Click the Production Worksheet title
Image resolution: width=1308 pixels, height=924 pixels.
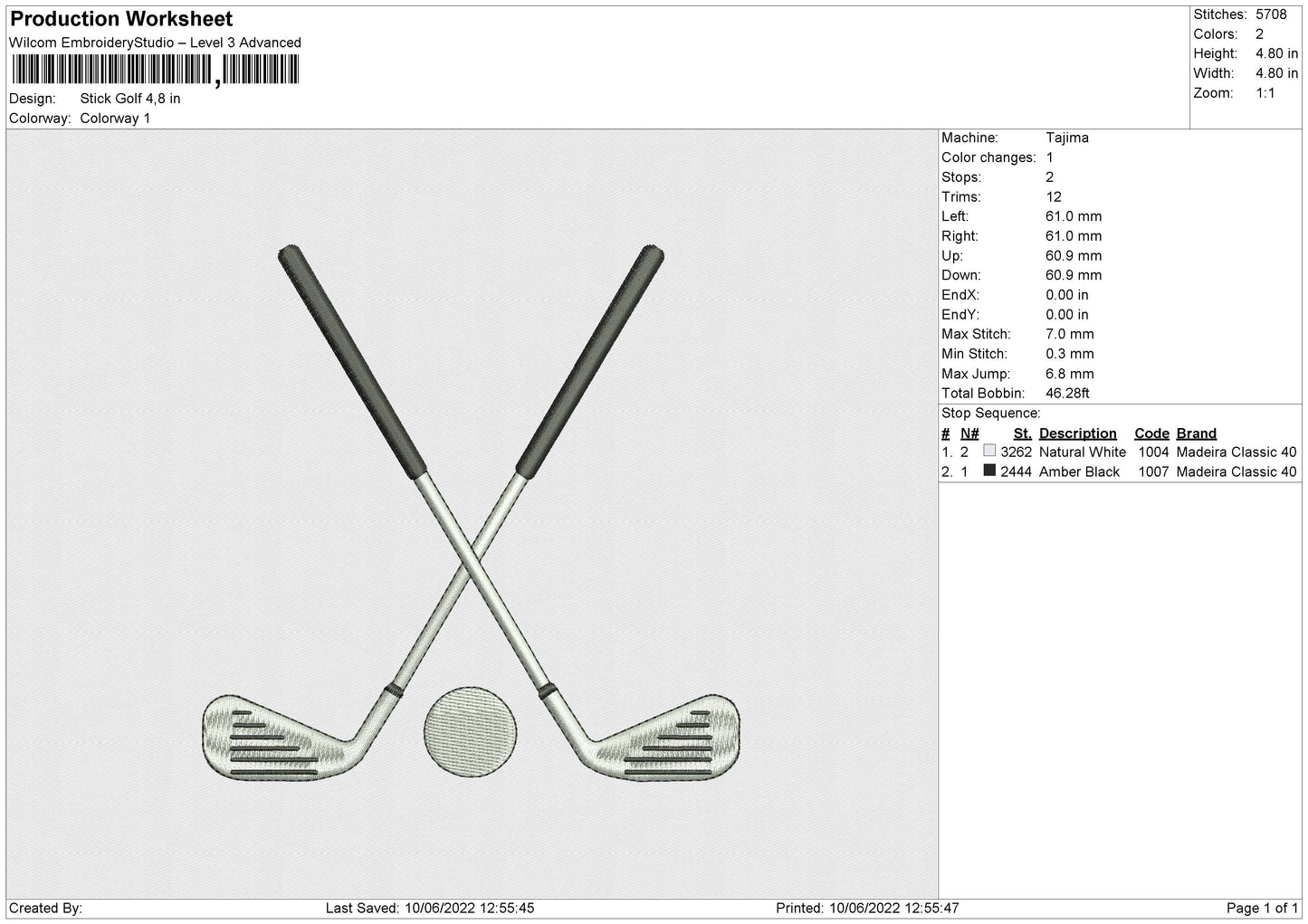[121, 19]
